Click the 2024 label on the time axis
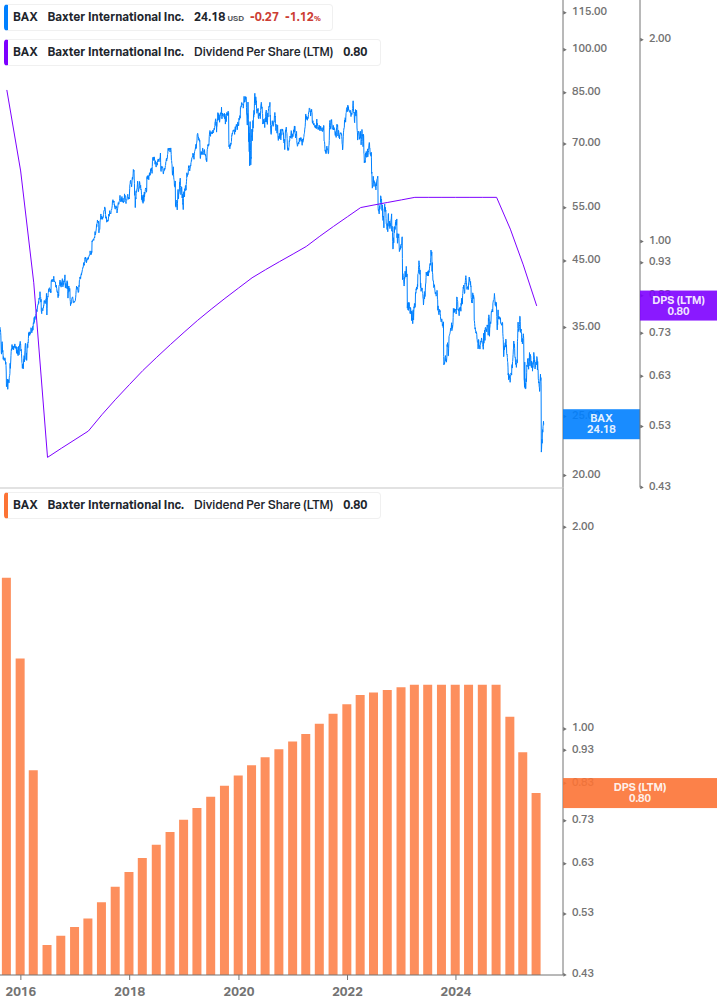 coord(456,992)
